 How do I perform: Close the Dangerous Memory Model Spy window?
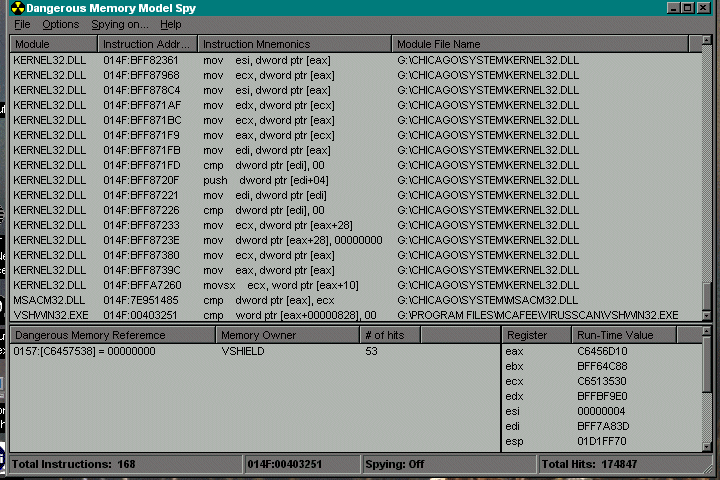click(703, 8)
